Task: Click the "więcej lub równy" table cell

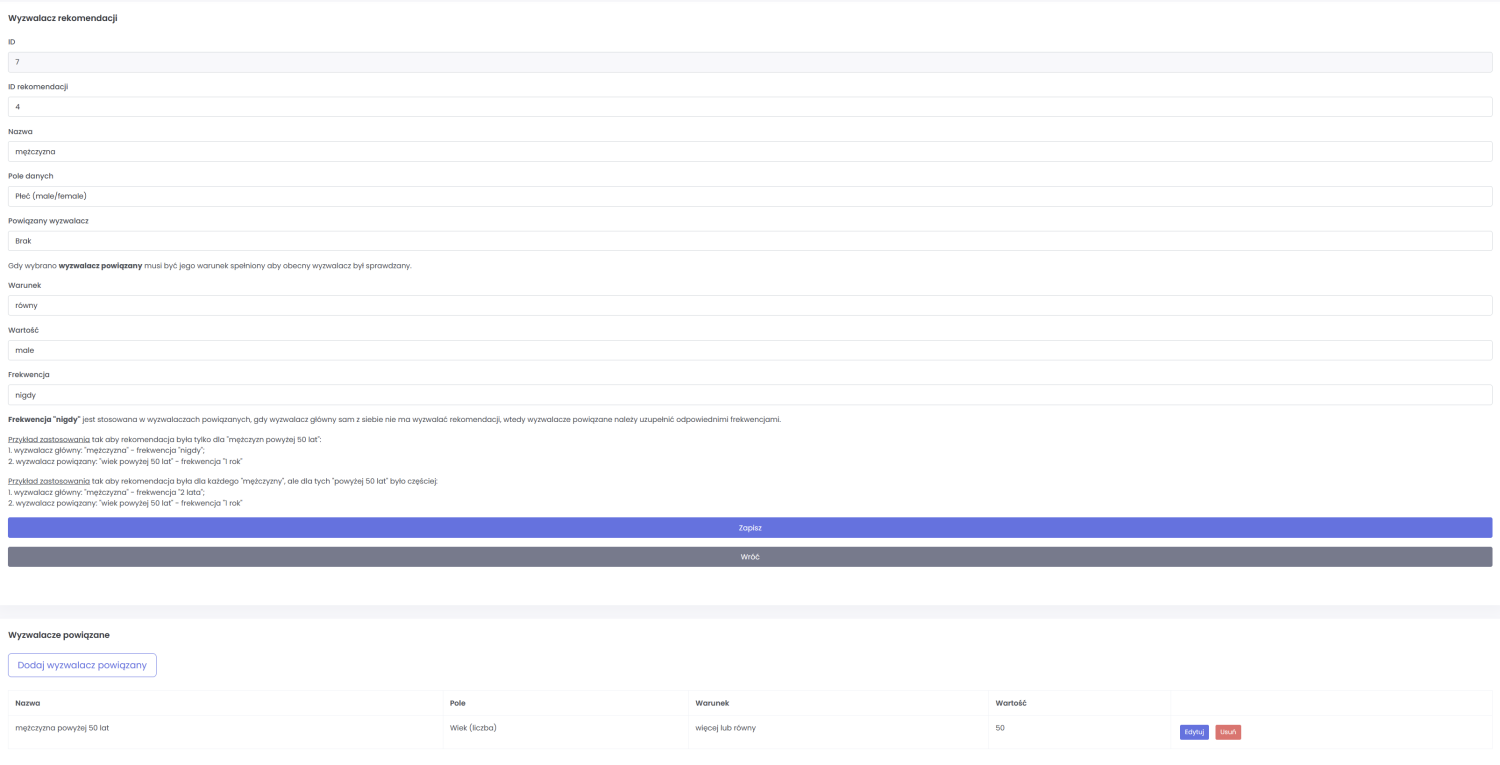Action: pyautogui.click(x=725, y=728)
